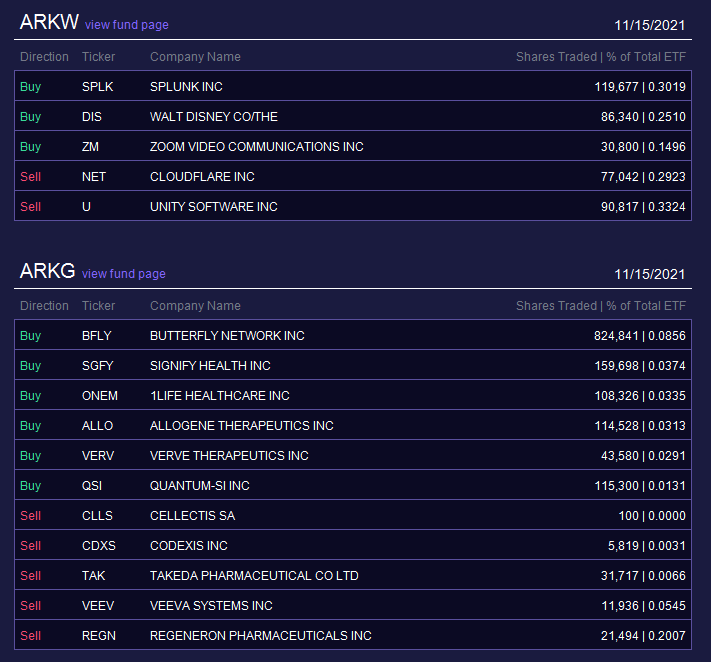Click 1LIFE HEALTHCARE INC company name

(220, 395)
